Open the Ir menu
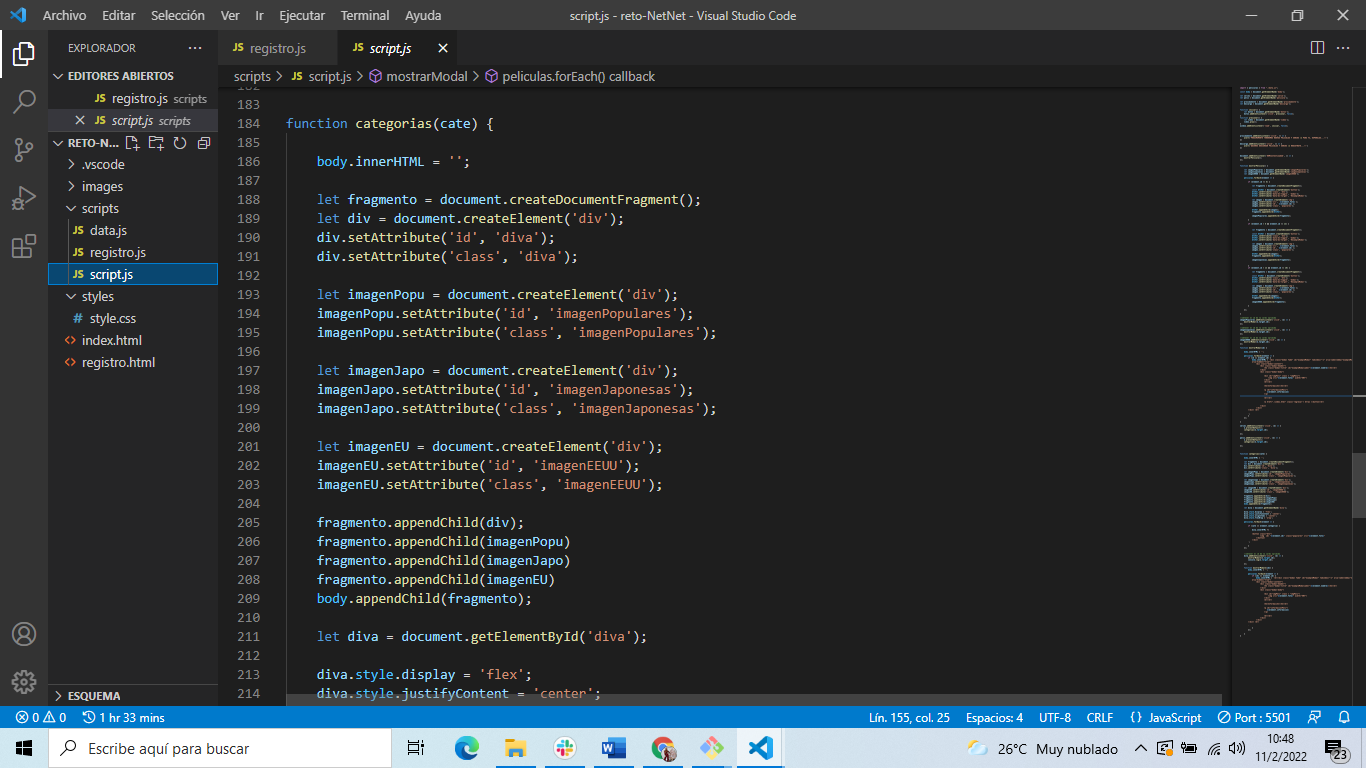Screen dimensions: 1366x768 [259, 16]
